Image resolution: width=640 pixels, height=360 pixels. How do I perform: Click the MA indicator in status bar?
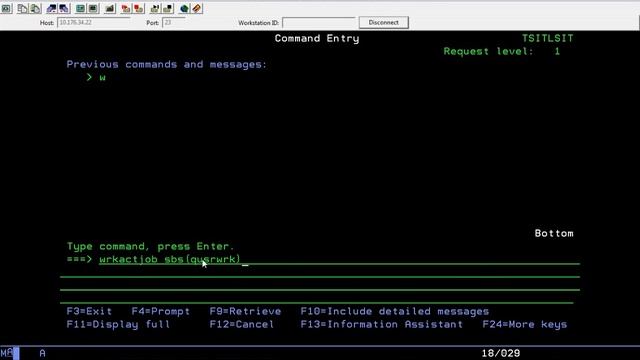click(7, 353)
